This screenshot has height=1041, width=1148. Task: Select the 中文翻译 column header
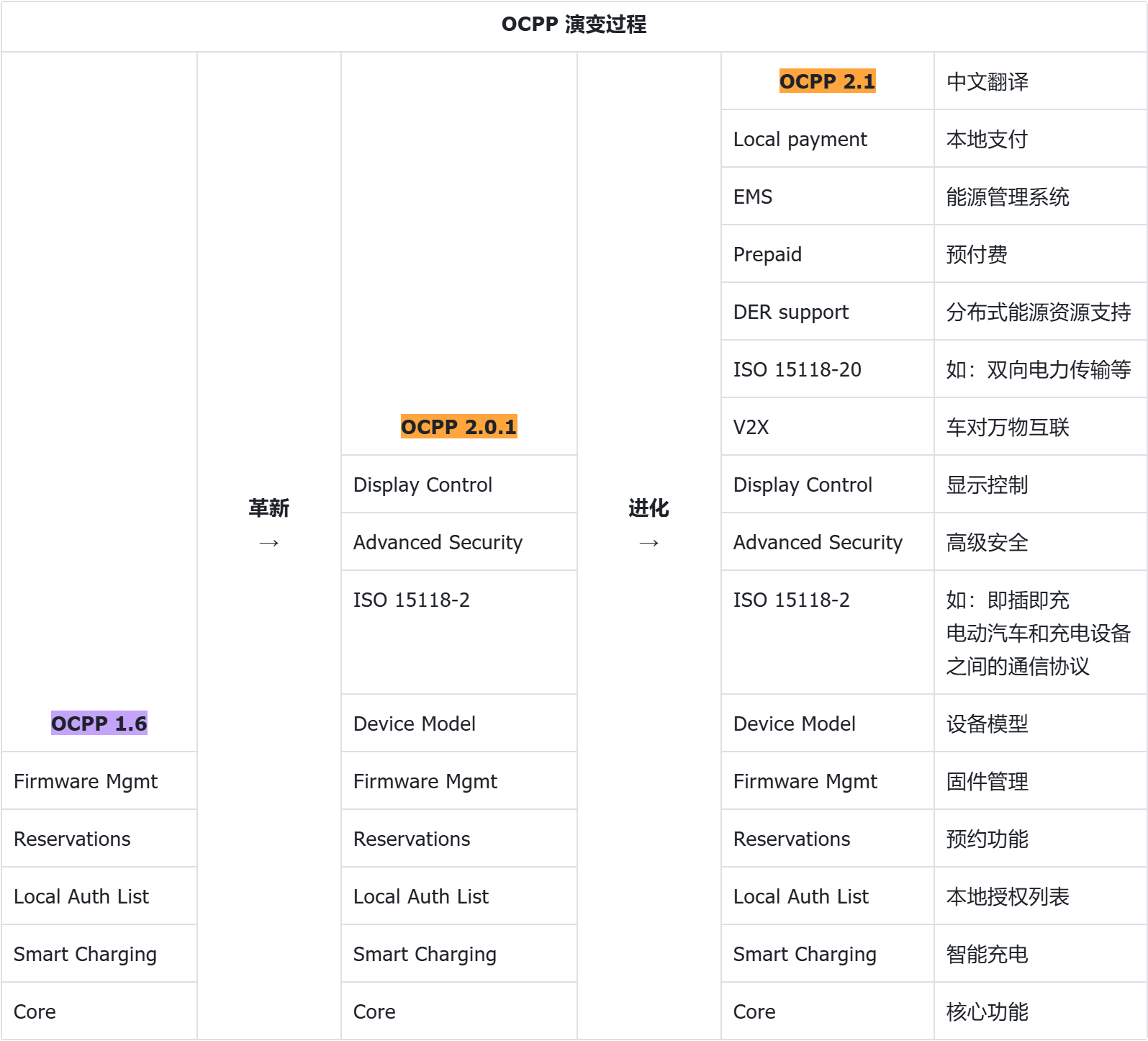pos(987,81)
